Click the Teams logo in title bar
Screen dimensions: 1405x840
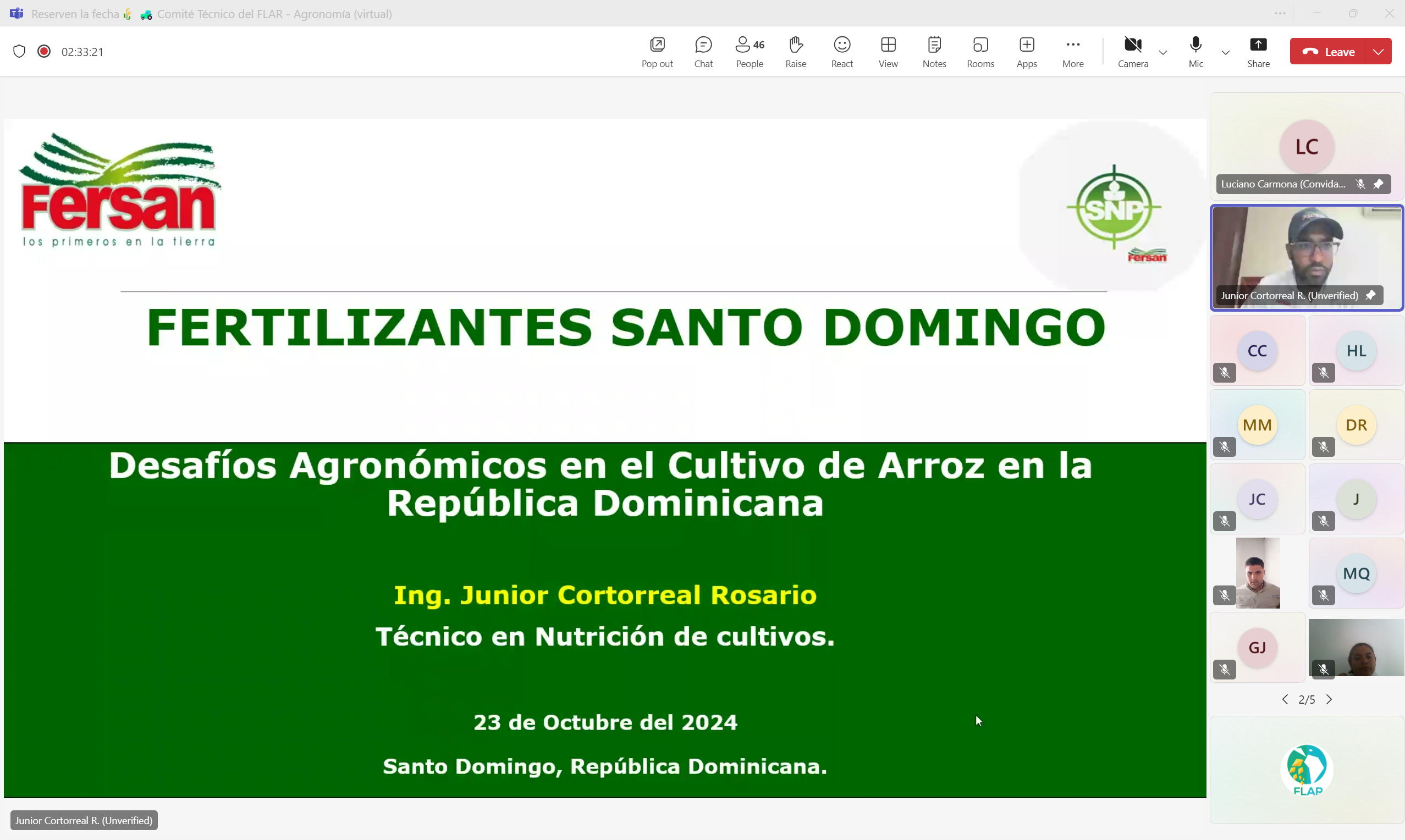(16, 13)
